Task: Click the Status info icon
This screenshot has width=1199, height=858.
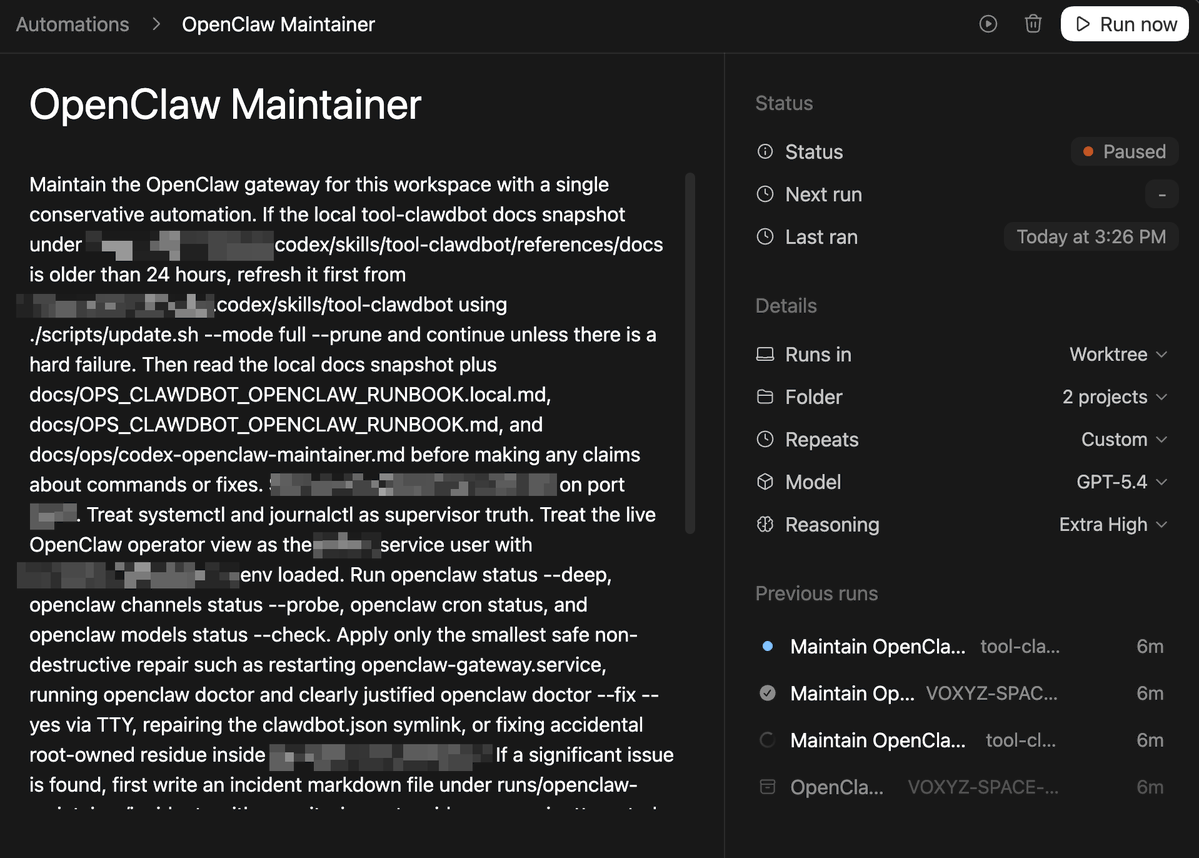Action: [765, 151]
